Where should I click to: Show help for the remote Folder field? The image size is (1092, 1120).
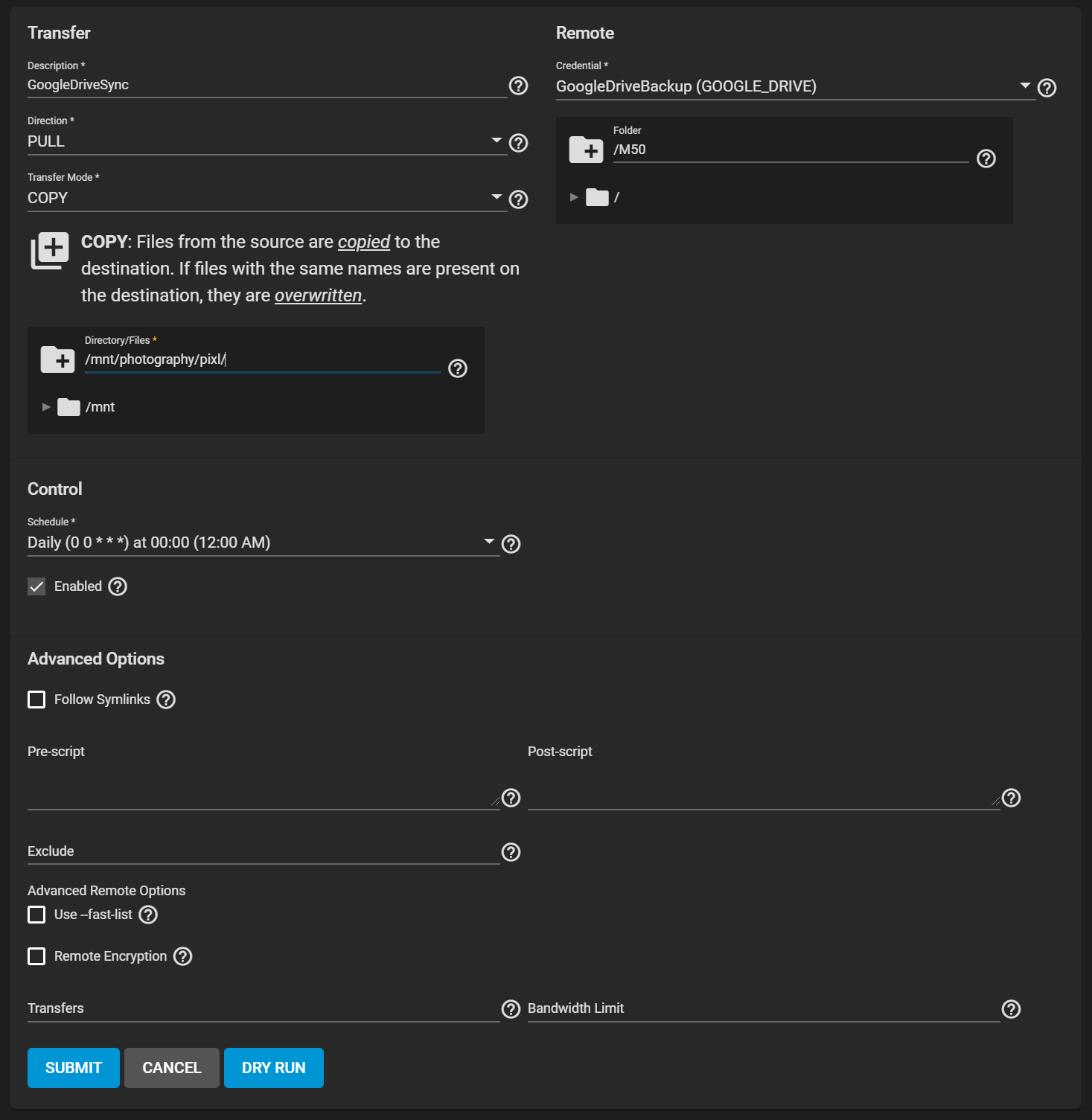click(986, 159)
